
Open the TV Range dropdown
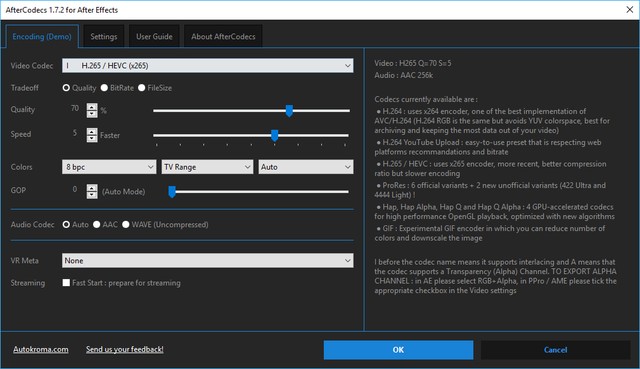point(207,167)
